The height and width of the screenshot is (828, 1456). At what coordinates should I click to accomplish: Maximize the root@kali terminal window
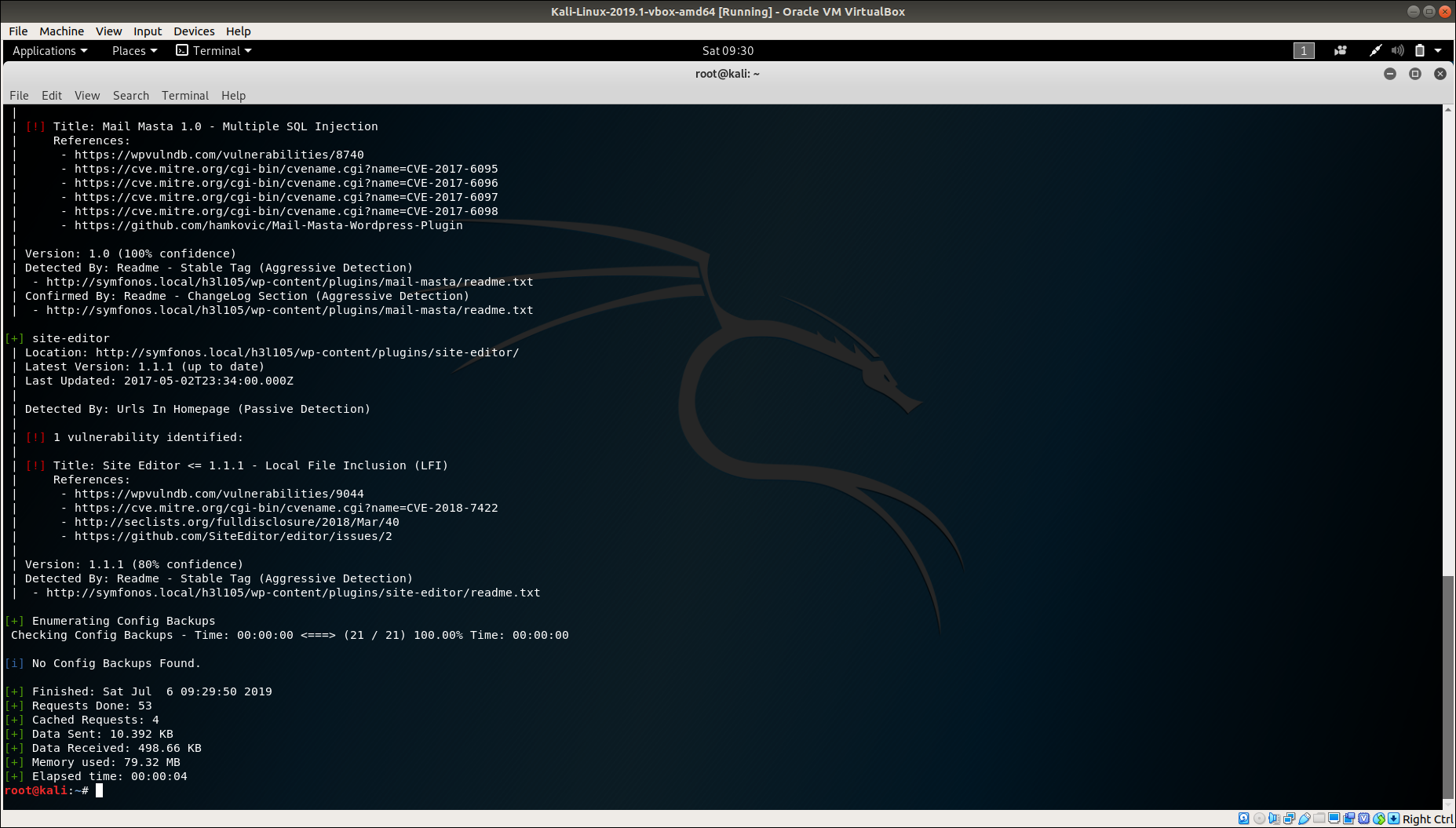(x=1415, y=74)
